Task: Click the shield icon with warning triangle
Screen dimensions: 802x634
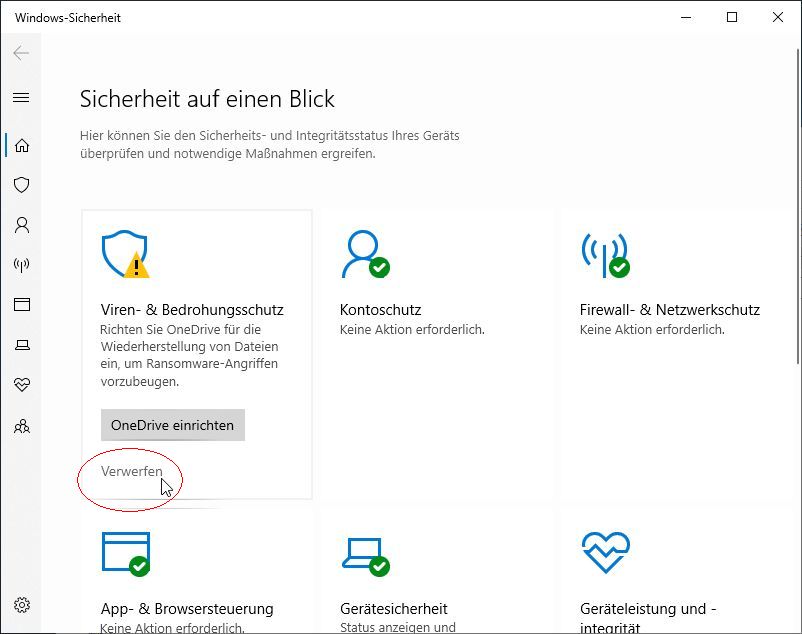Action: point(125,254)
